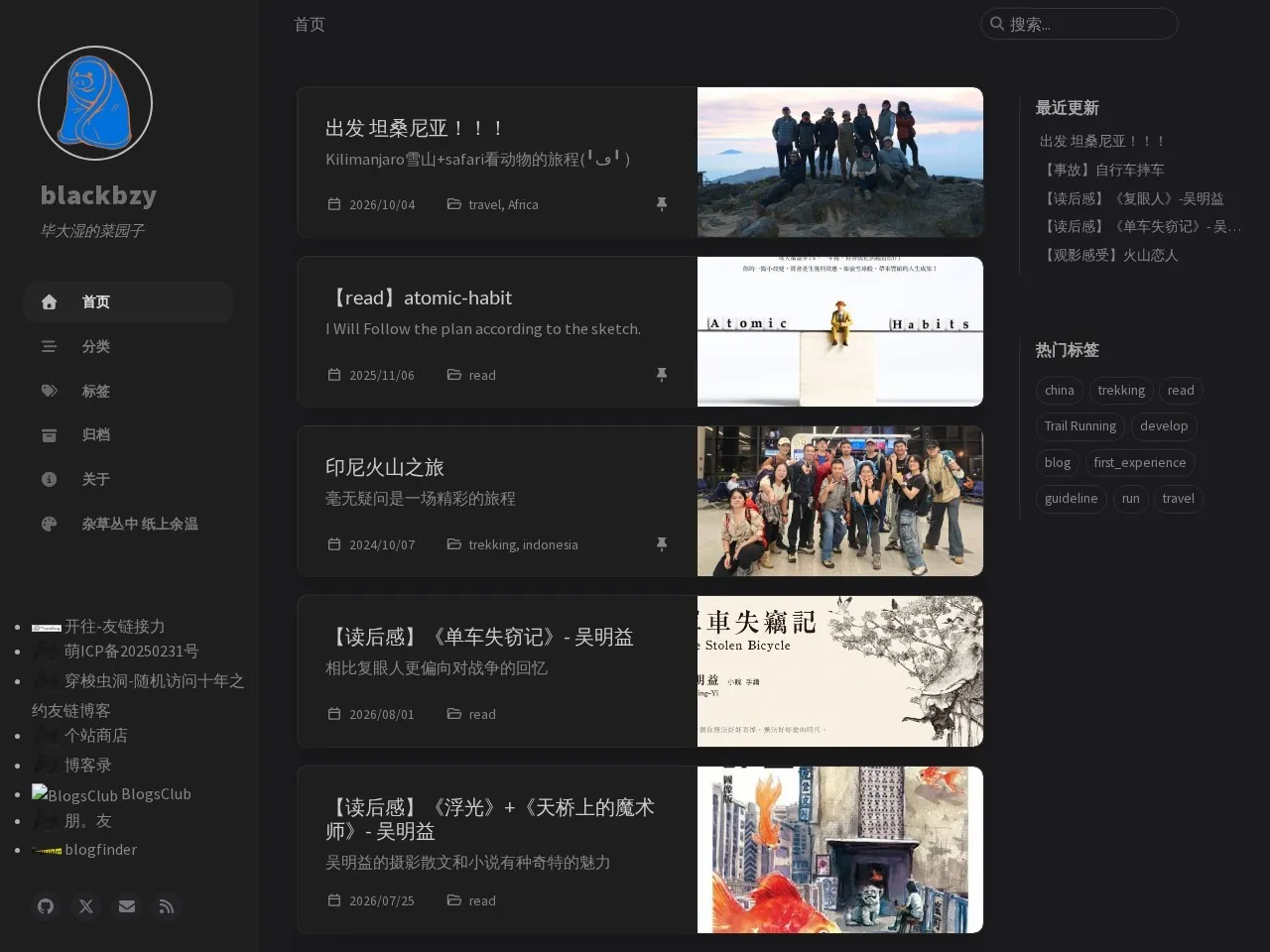Viewport: 1270px width, 952px height.
Task: Click calendar icon next to 2025/11/06
Action: [334, 375]
